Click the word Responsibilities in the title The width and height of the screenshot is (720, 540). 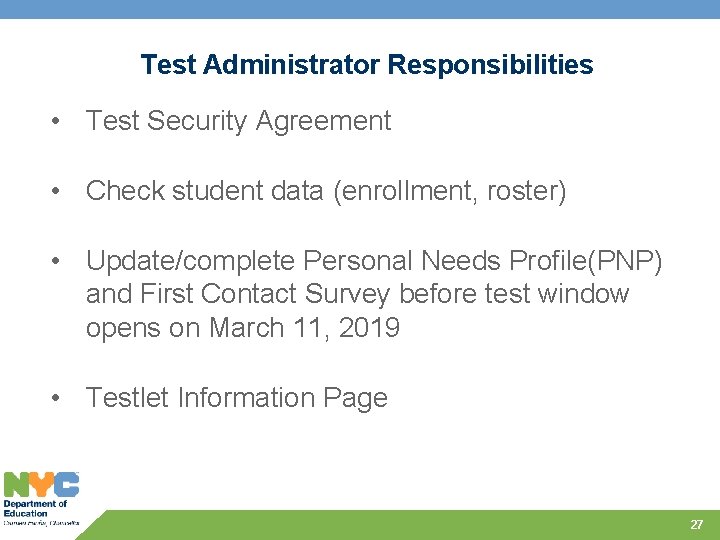[x=490, y=64]
